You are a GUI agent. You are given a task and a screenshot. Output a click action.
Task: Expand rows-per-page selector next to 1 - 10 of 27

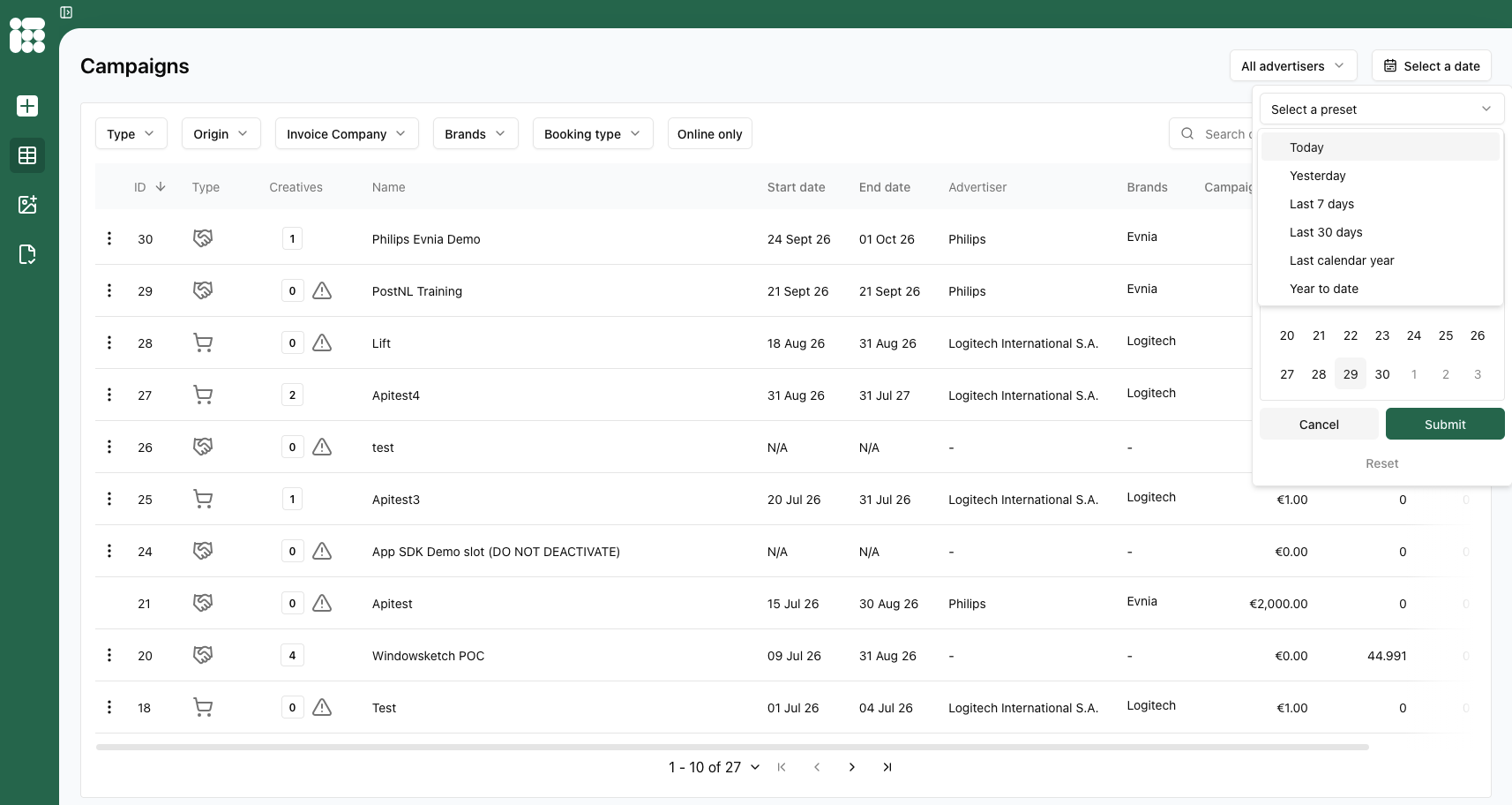755,767
